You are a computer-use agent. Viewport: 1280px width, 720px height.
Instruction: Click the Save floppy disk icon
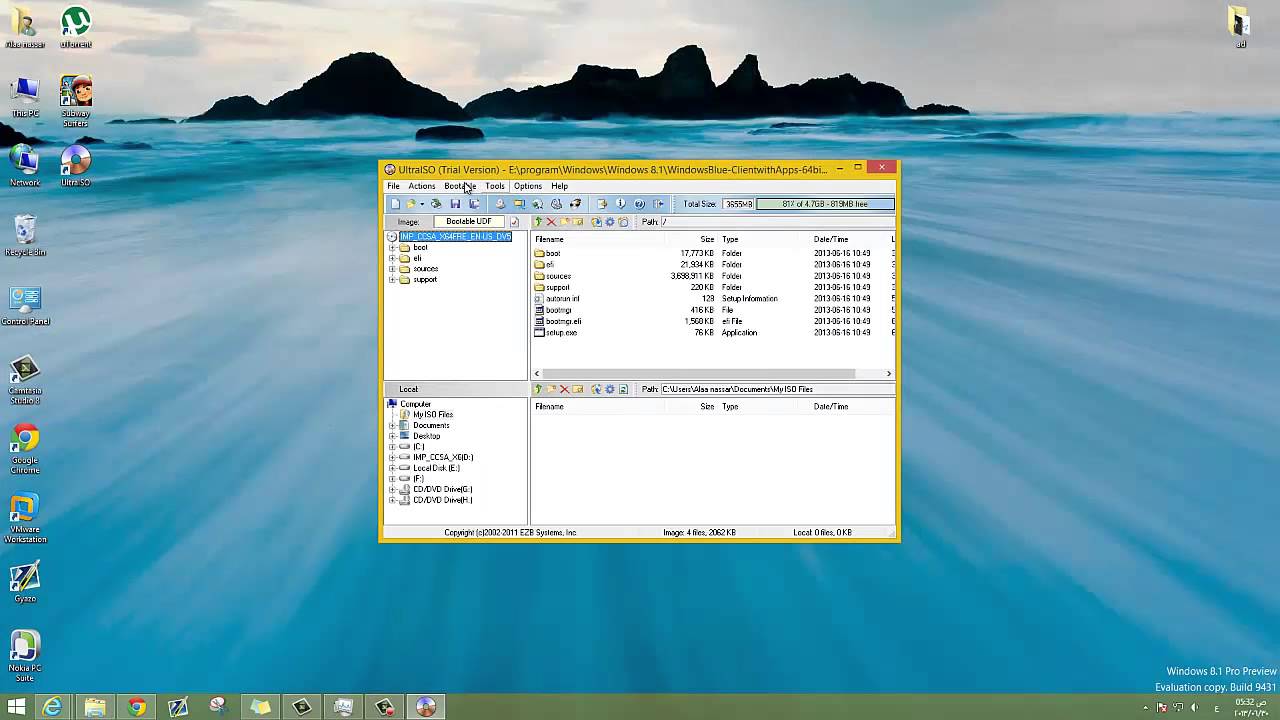coord(455,204)
